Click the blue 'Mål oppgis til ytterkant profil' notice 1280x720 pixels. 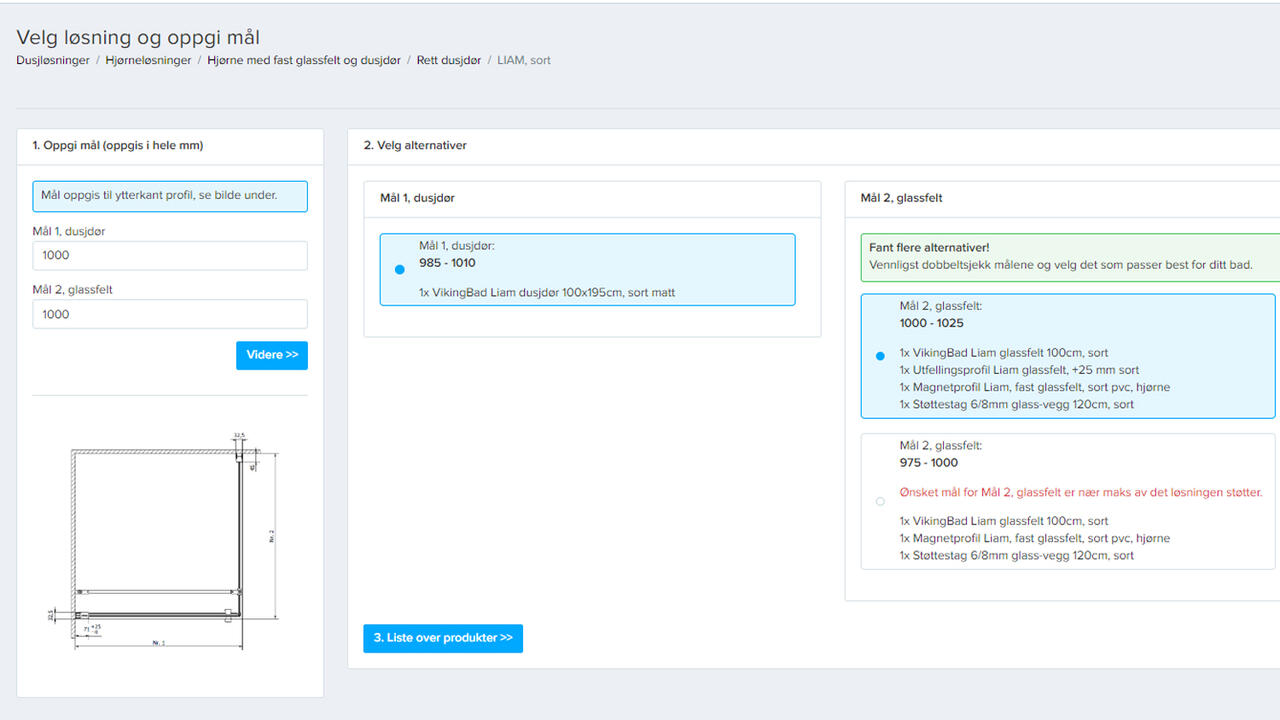(x=169, y=196)
